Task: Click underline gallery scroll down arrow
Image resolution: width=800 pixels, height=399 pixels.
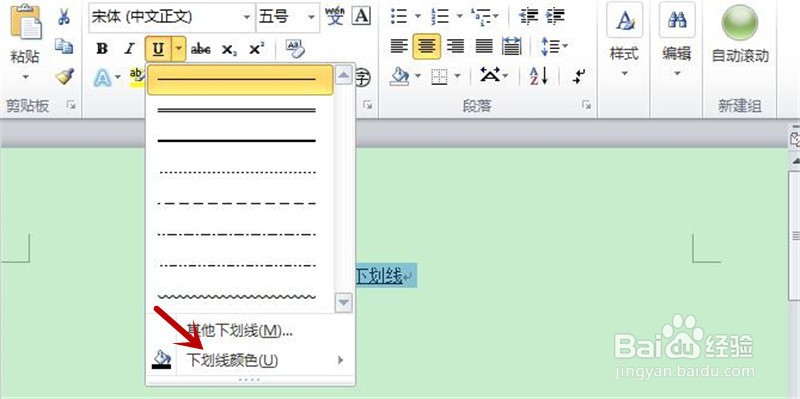Action: [344, 302]
